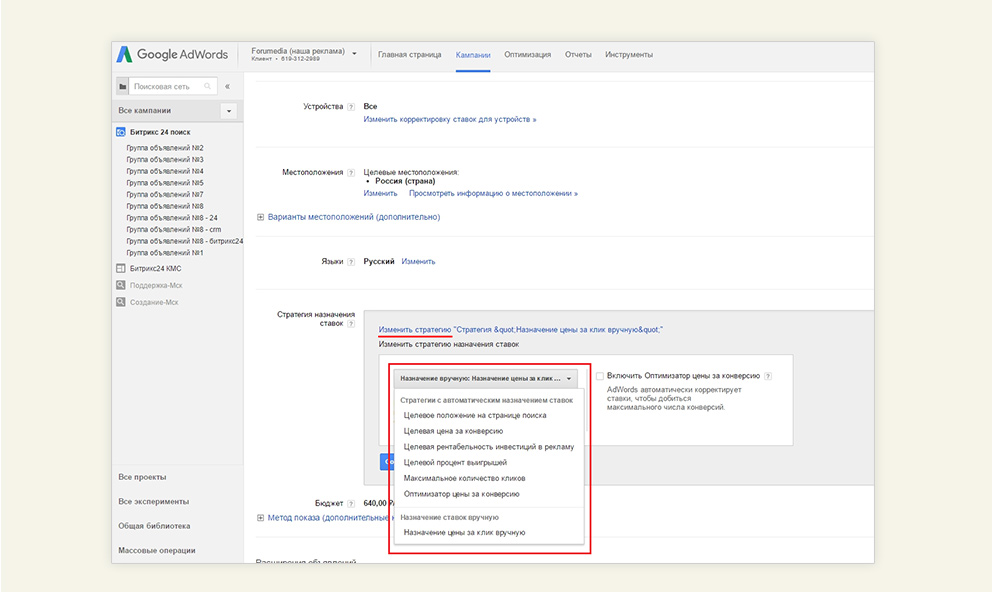Click the folder icon beside the search field
Screen dimensions: 992x592
123,86
